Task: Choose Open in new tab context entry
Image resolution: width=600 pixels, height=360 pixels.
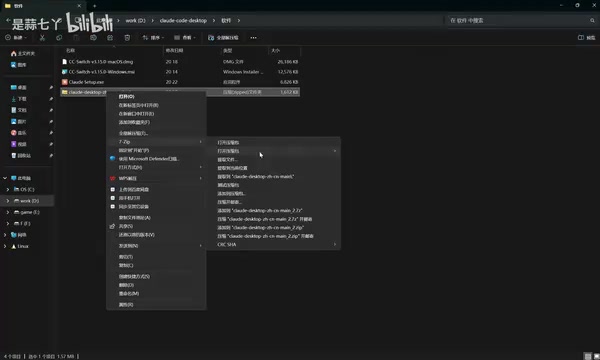Action: tap(156, 105)
